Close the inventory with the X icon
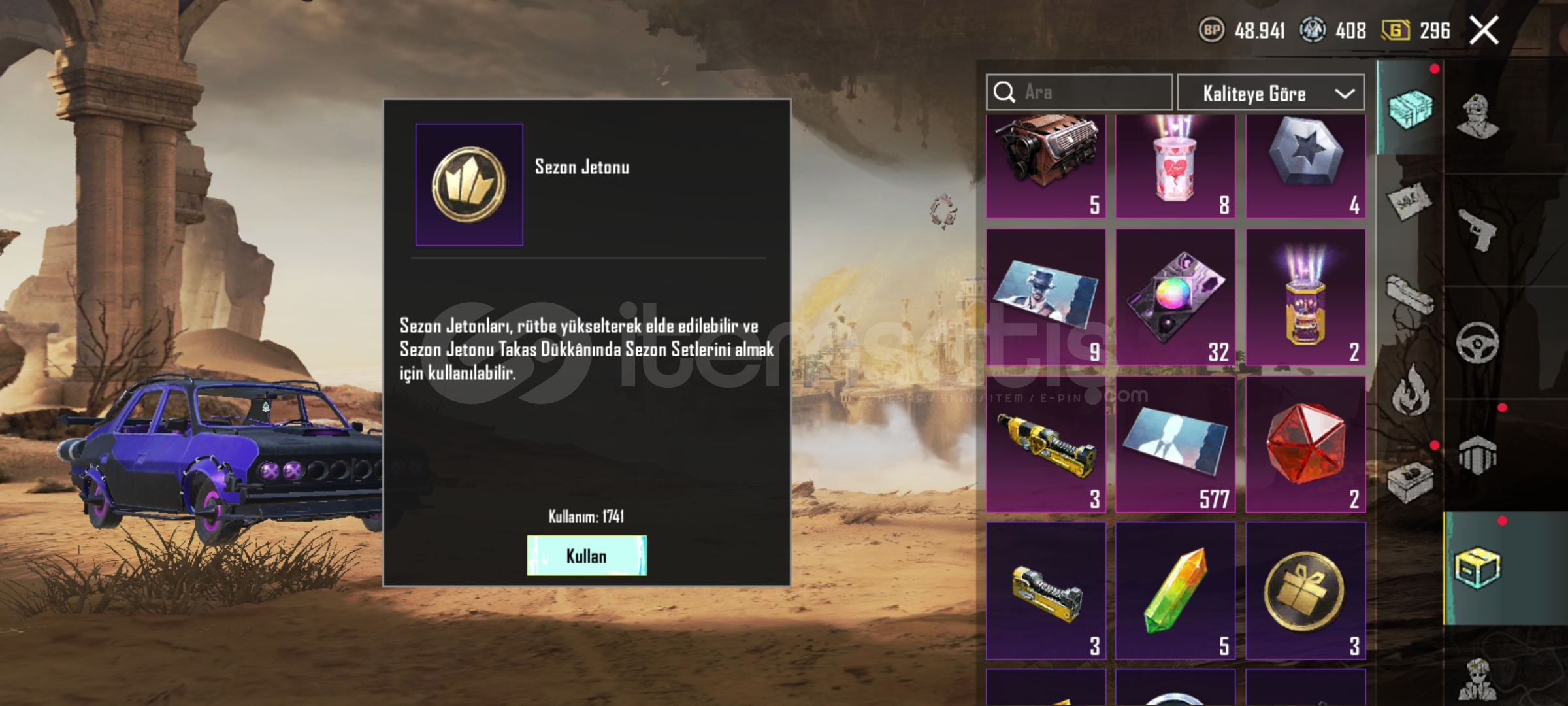1568x706 pixels. tap(1484, 30)
